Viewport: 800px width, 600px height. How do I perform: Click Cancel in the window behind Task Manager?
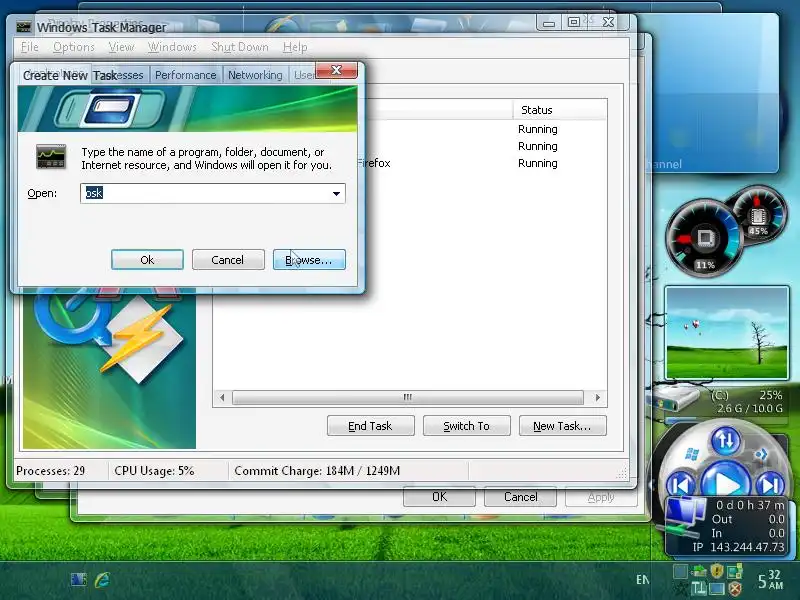tap(520, 497)
